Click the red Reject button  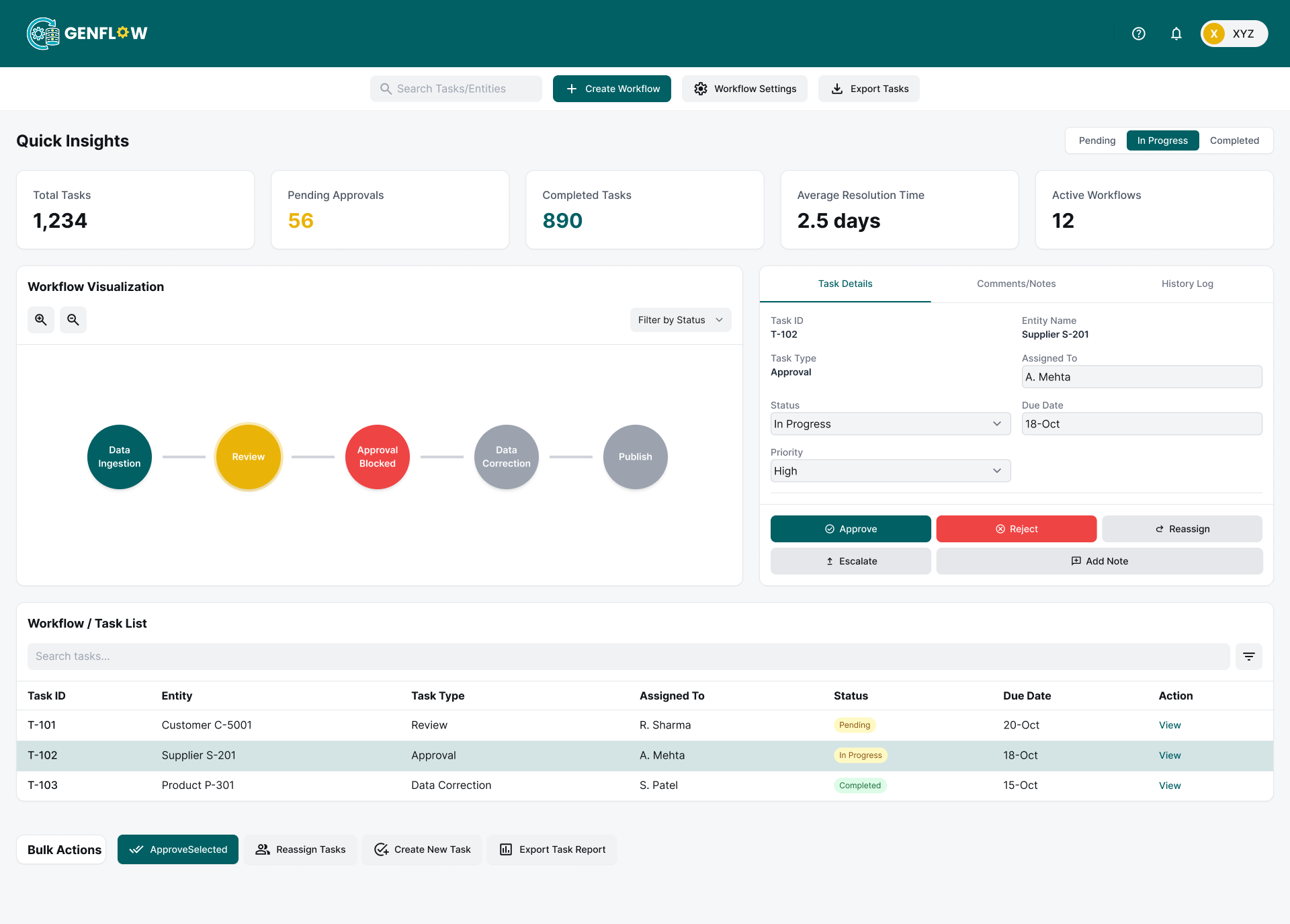pos(1017,529)
